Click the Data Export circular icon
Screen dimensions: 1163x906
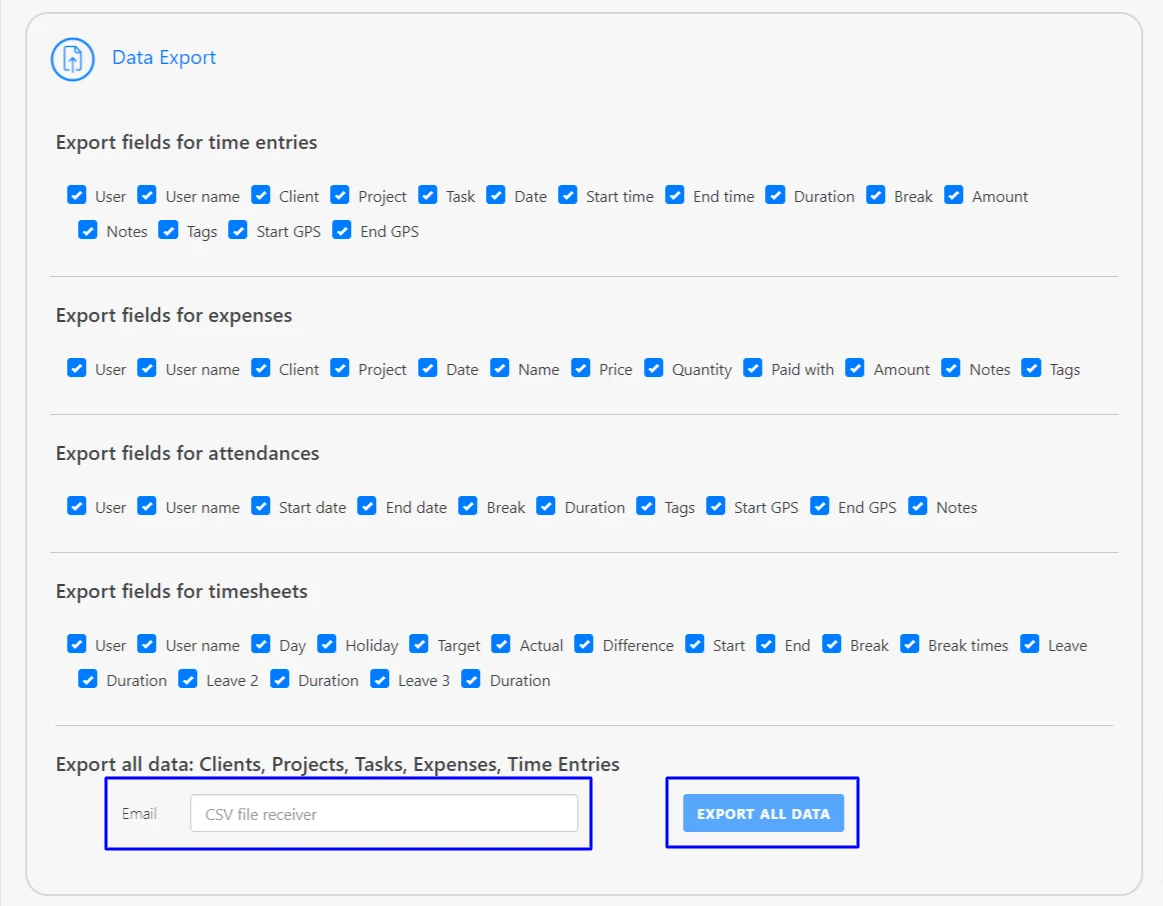click(71, 59)
